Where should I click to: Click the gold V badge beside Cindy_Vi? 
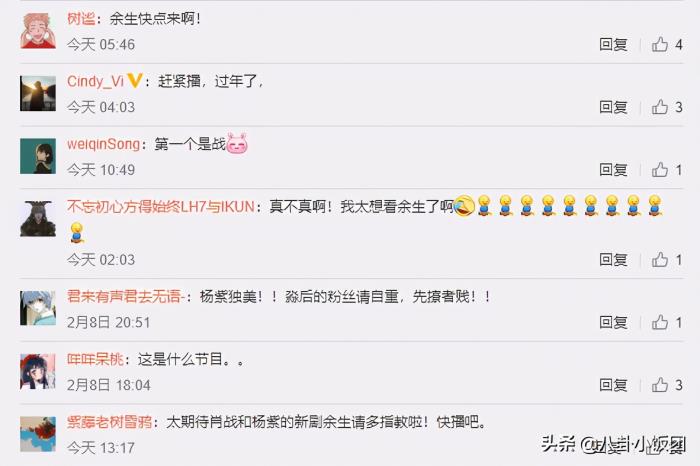(134, 81)
